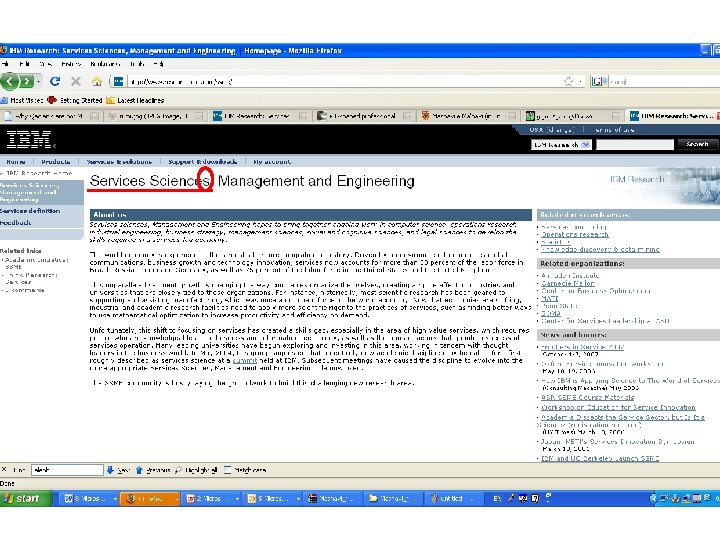The width and height of the screenshot is (720, 540).
Task: Find Next with the blue down arrow
Action: pos(118,470)
